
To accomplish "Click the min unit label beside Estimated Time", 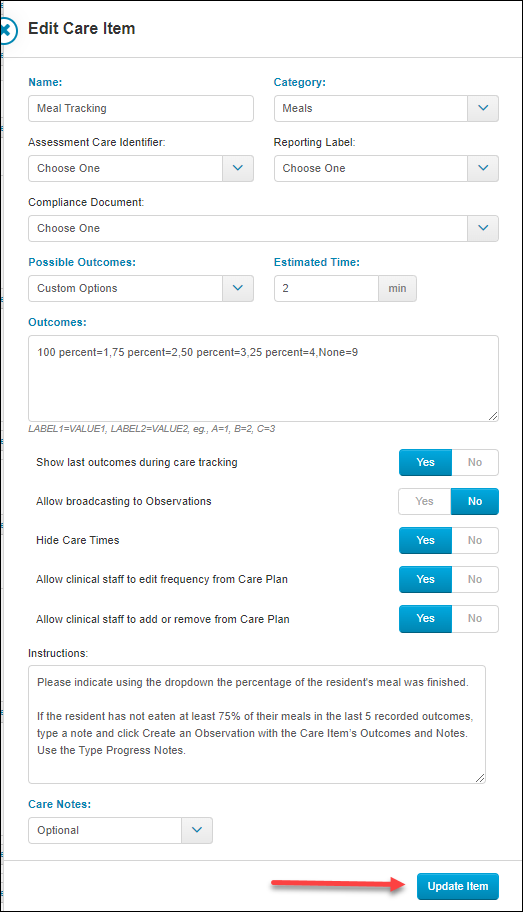I will pyautogui.click(x=397, y=288).
